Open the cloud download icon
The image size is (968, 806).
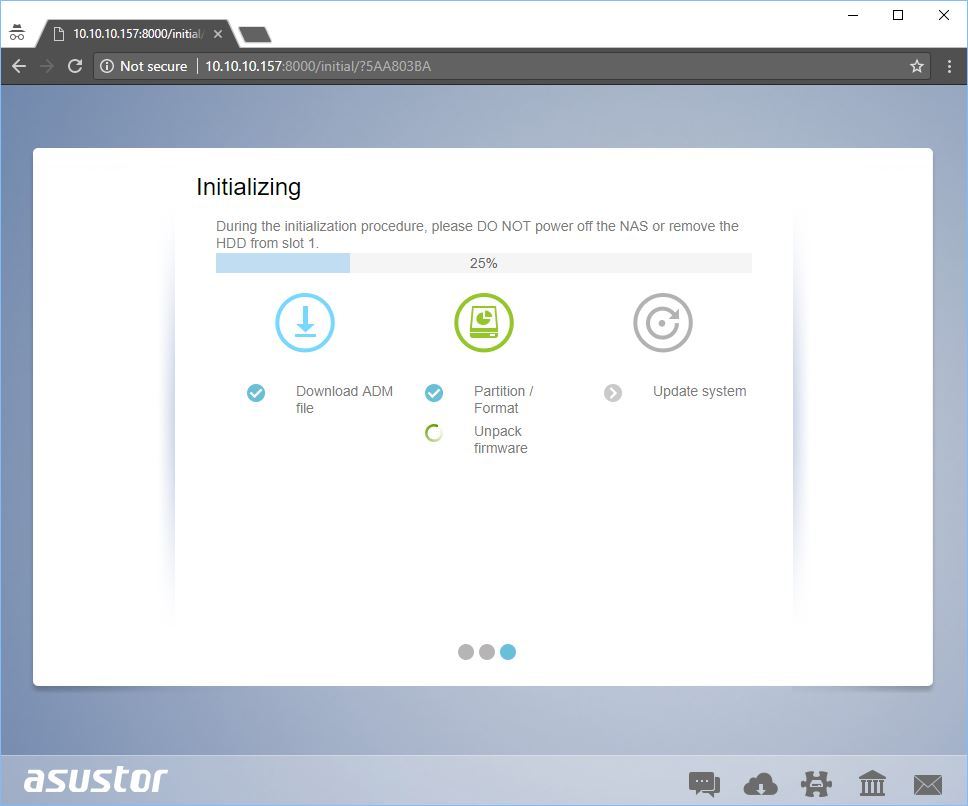[x=760, y=784]
